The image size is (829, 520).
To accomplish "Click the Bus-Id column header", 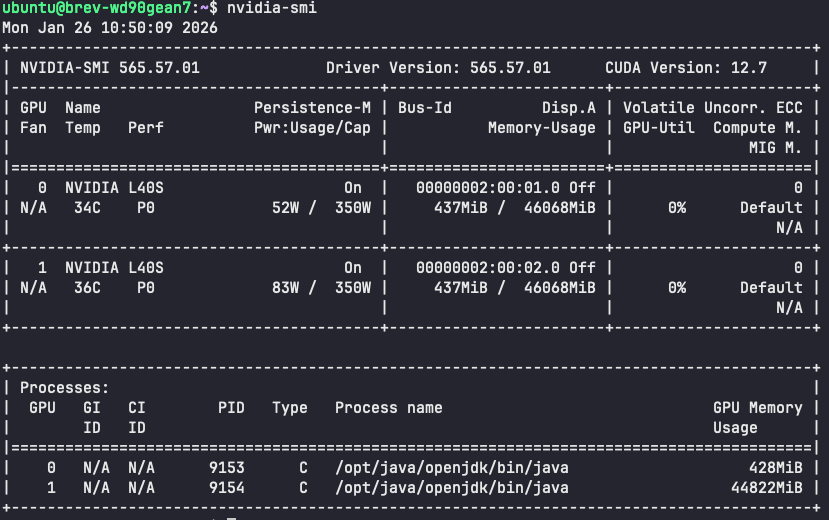I will coord(425,108).
